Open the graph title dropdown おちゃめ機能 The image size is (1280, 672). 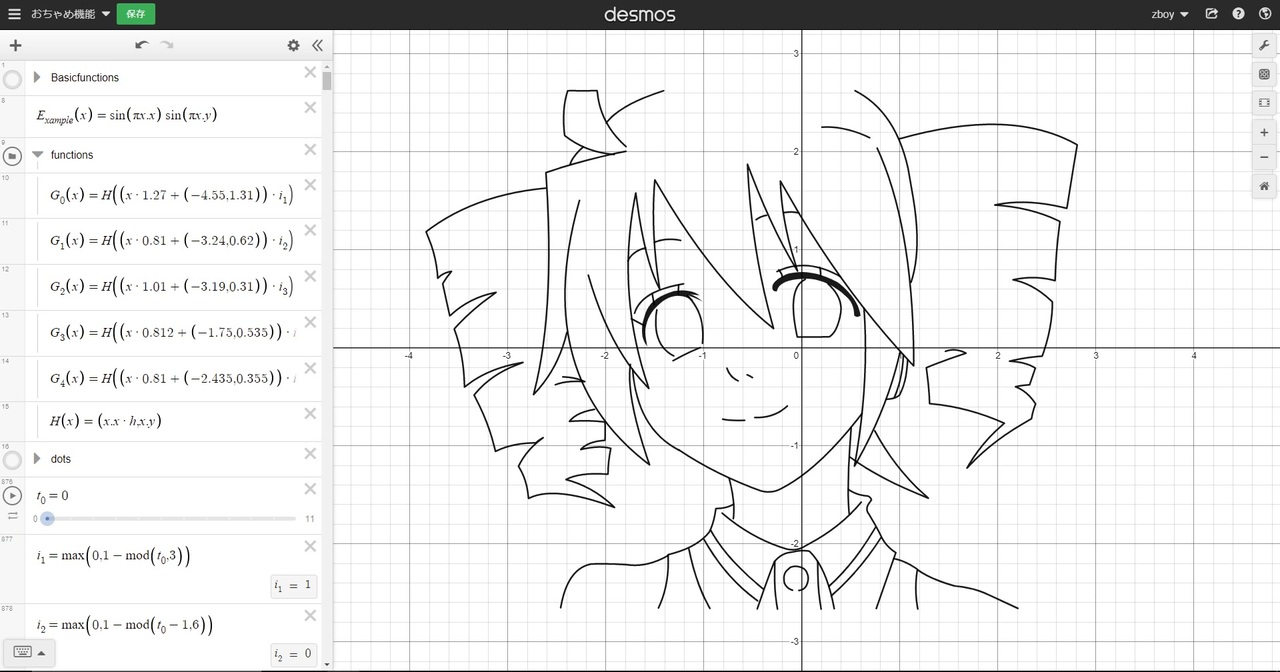point(71,14)
